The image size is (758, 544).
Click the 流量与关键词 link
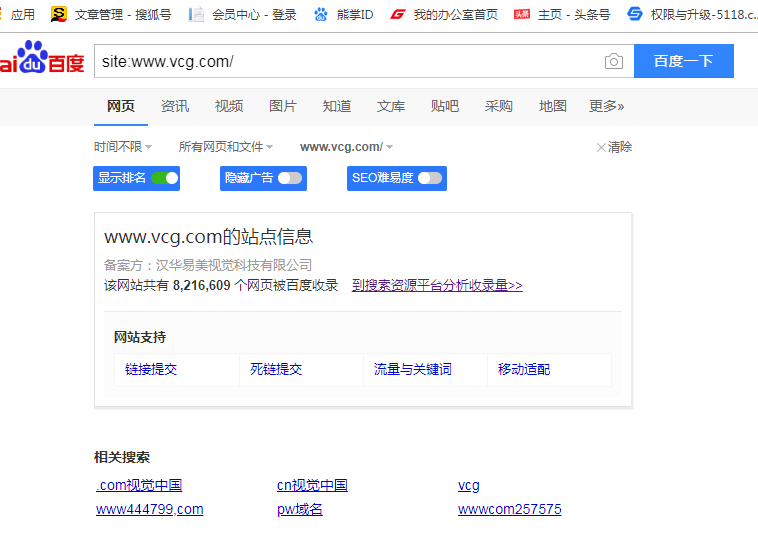pyautogui.click(x=412, y=369)
